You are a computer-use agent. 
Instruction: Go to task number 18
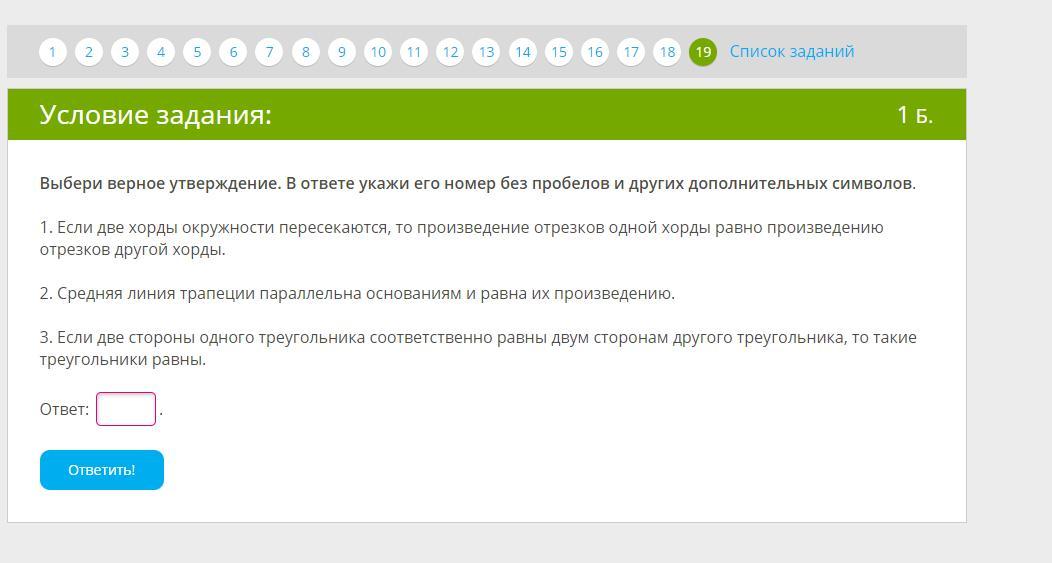[667, 52]
